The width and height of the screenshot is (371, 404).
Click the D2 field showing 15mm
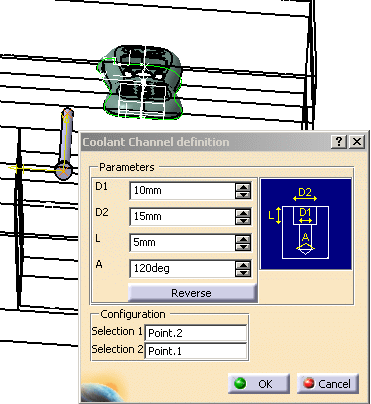(182, 217)
